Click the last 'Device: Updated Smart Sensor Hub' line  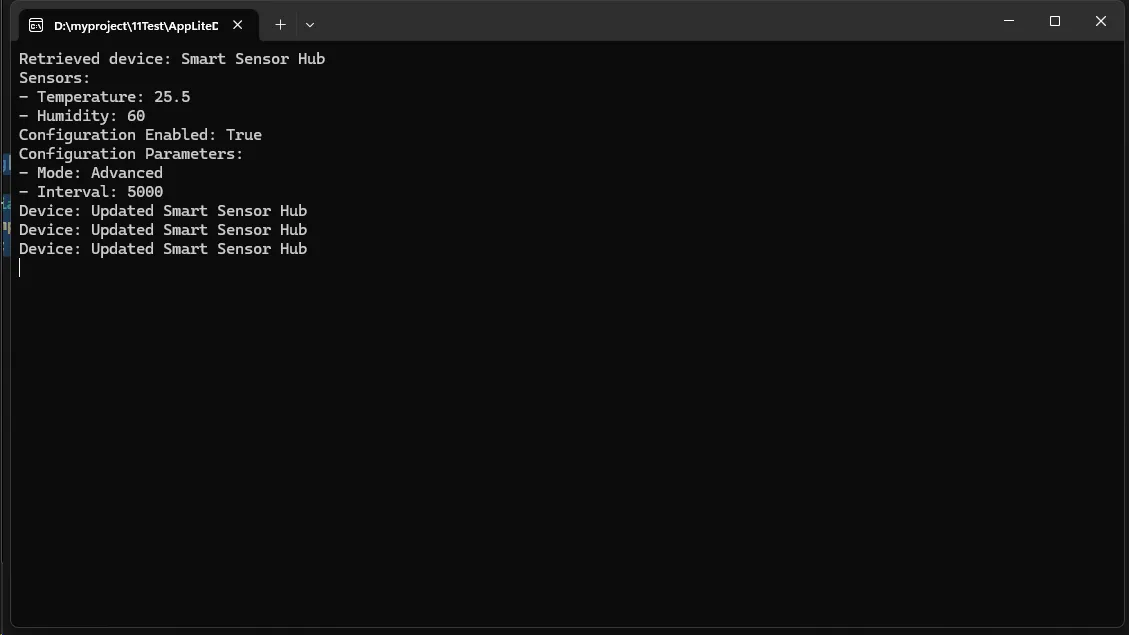pyautogui.click(x=163, y=249)
